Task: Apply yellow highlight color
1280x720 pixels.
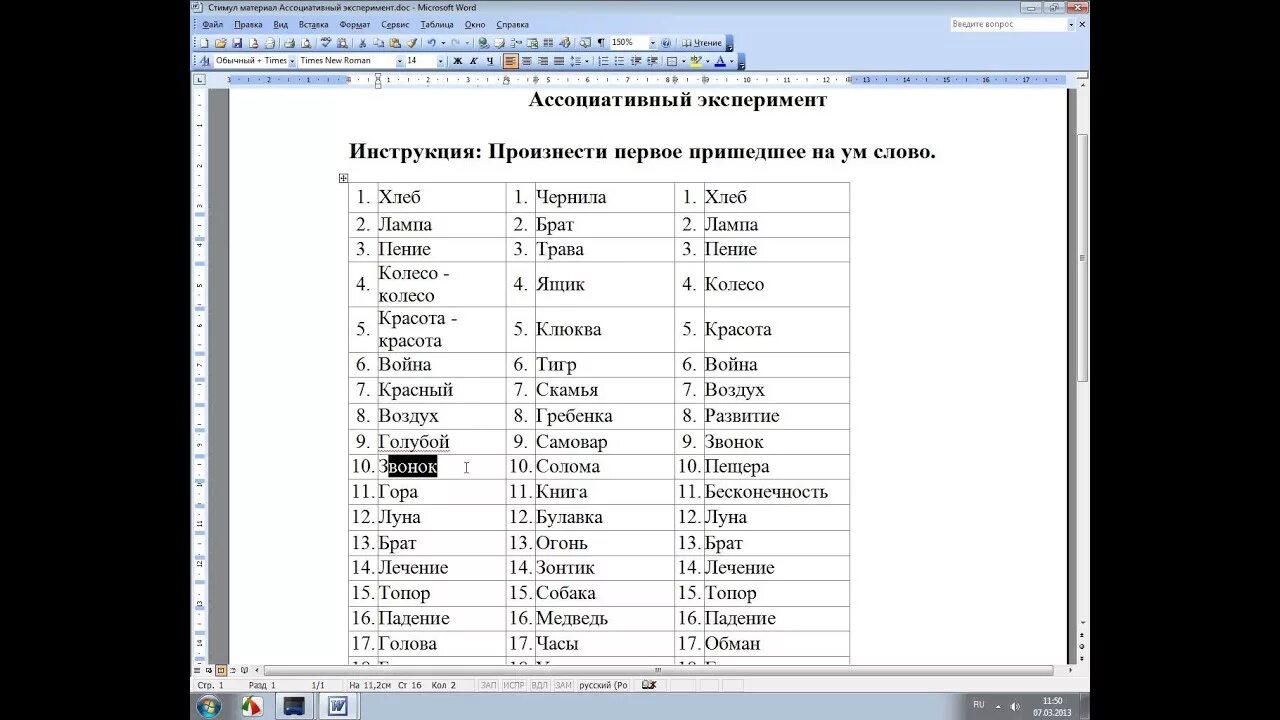Action: (696, 61)
